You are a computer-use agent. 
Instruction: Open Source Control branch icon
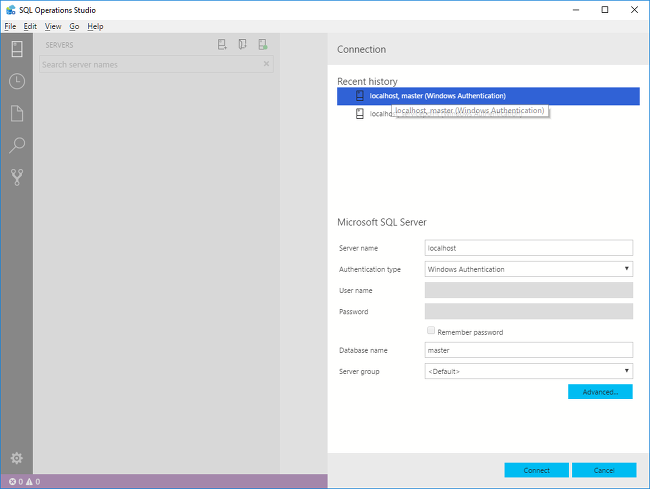coord(17,177)
